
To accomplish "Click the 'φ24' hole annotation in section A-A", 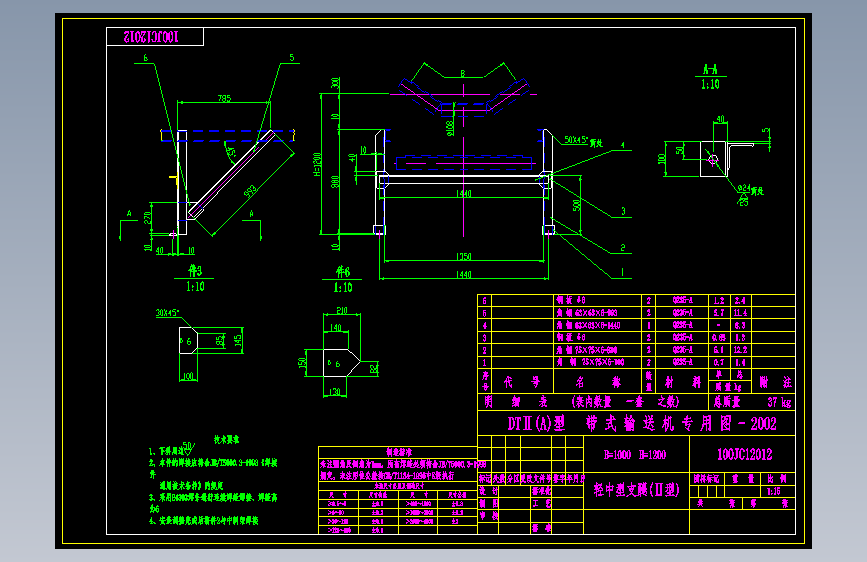I will [x=744, y=189].
